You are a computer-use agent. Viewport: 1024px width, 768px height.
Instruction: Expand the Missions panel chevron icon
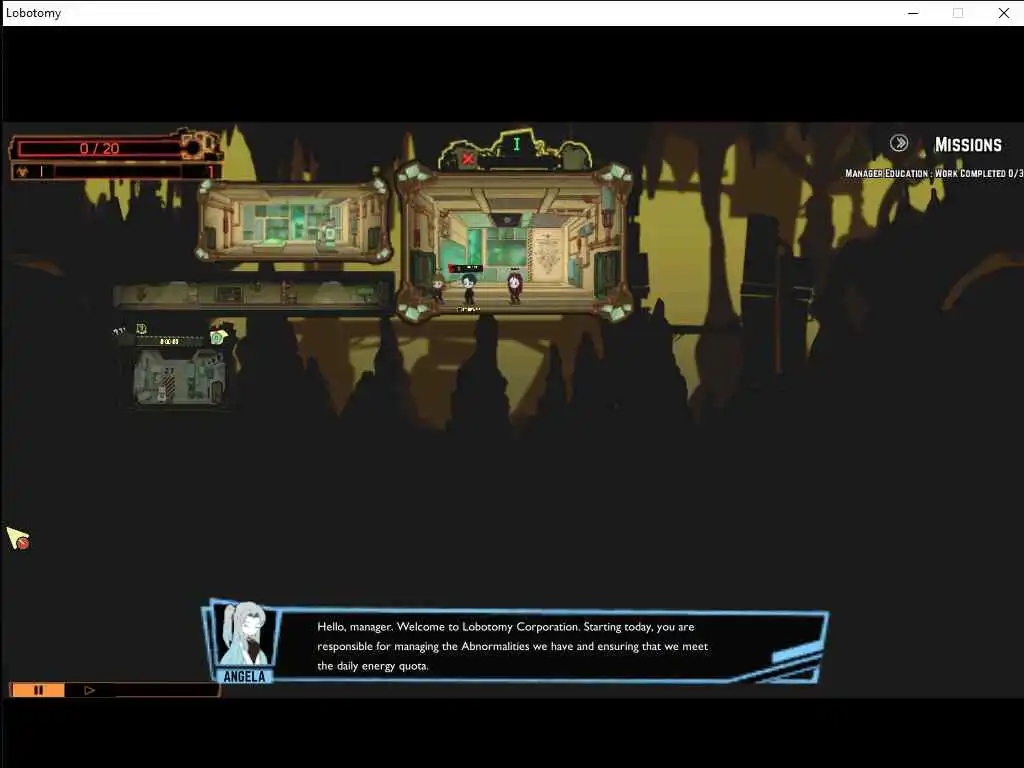point(899,143)
